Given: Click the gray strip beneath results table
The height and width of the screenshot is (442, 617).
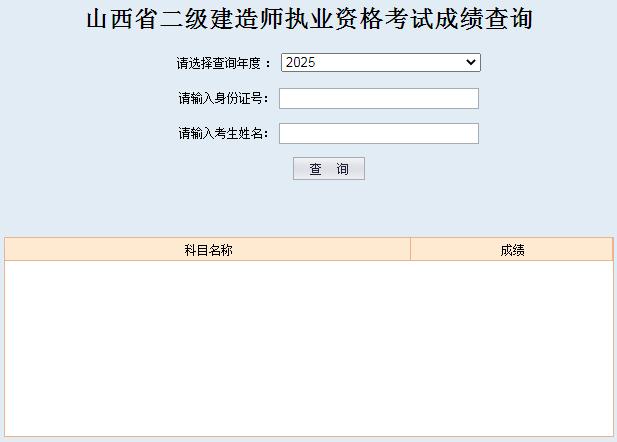Looking at the screenshot, I should [x=308, y=438].
